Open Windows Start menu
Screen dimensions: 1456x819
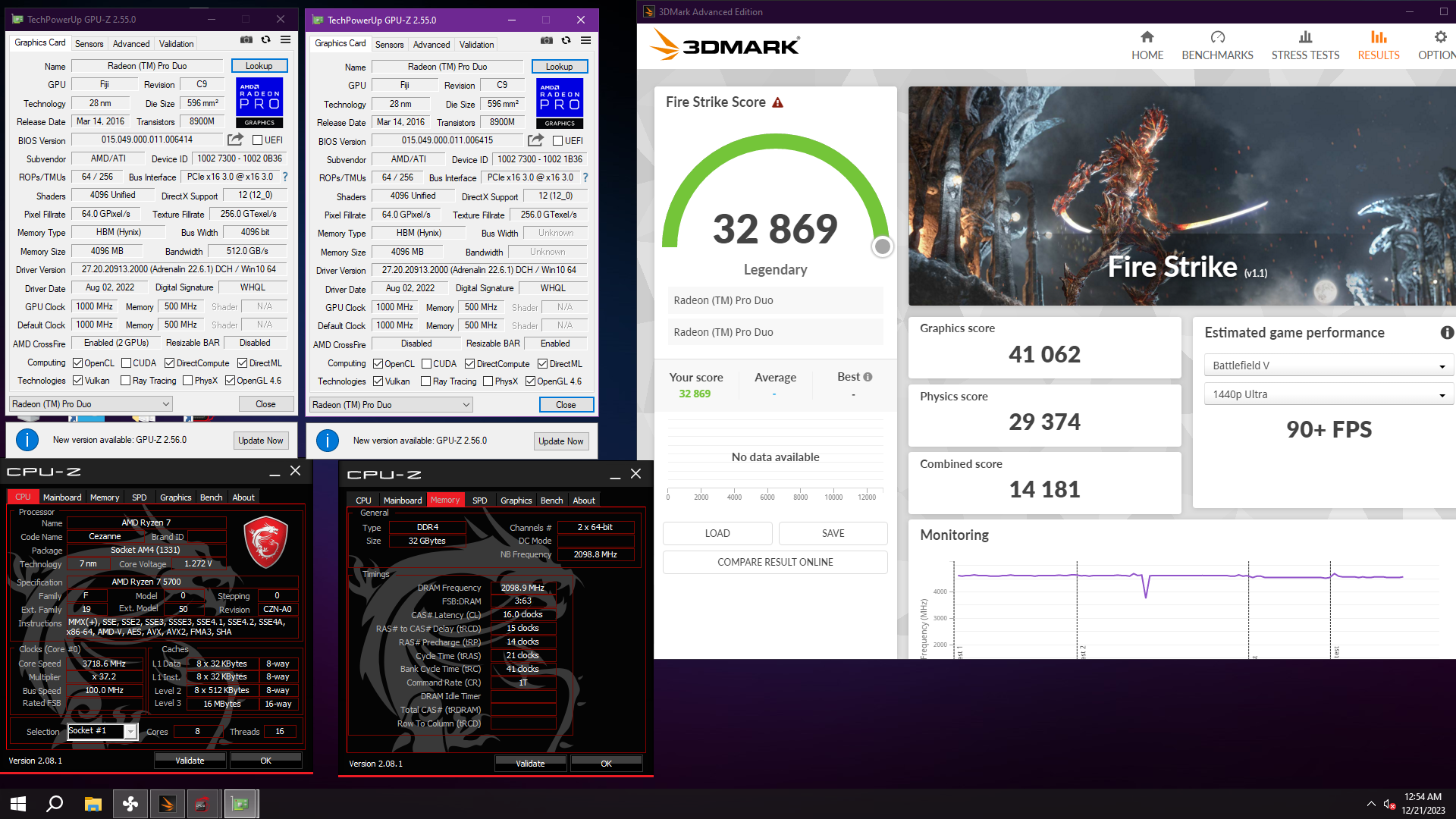tap(18, 804)
